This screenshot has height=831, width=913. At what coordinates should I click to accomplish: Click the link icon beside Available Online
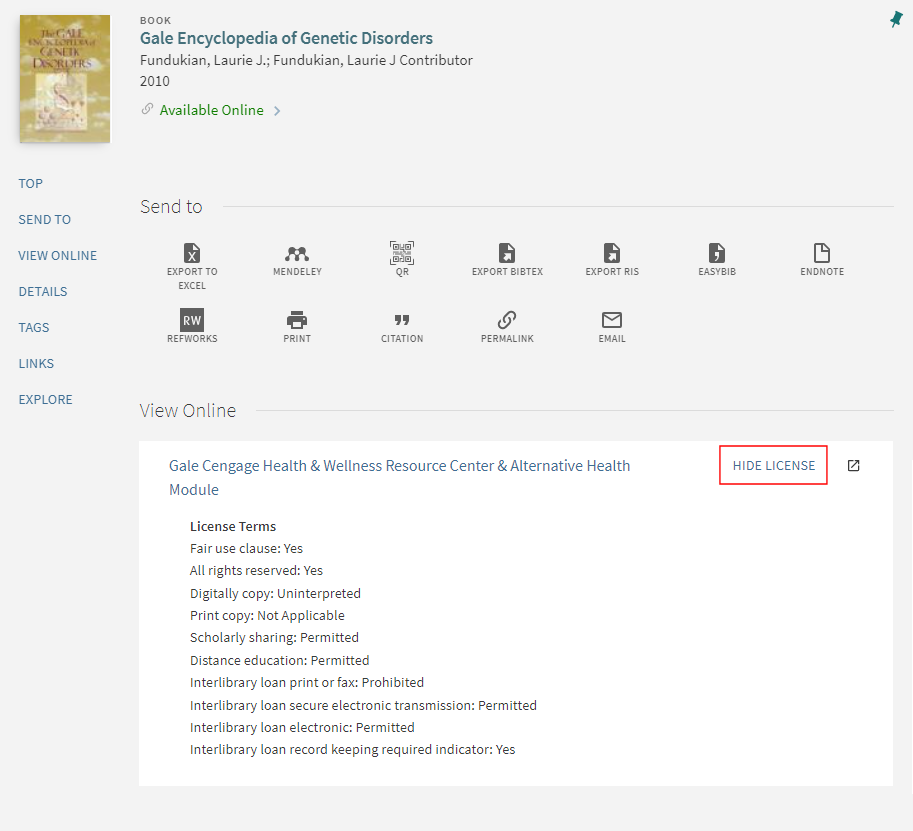pyautogui.click(x=147, y=109)
